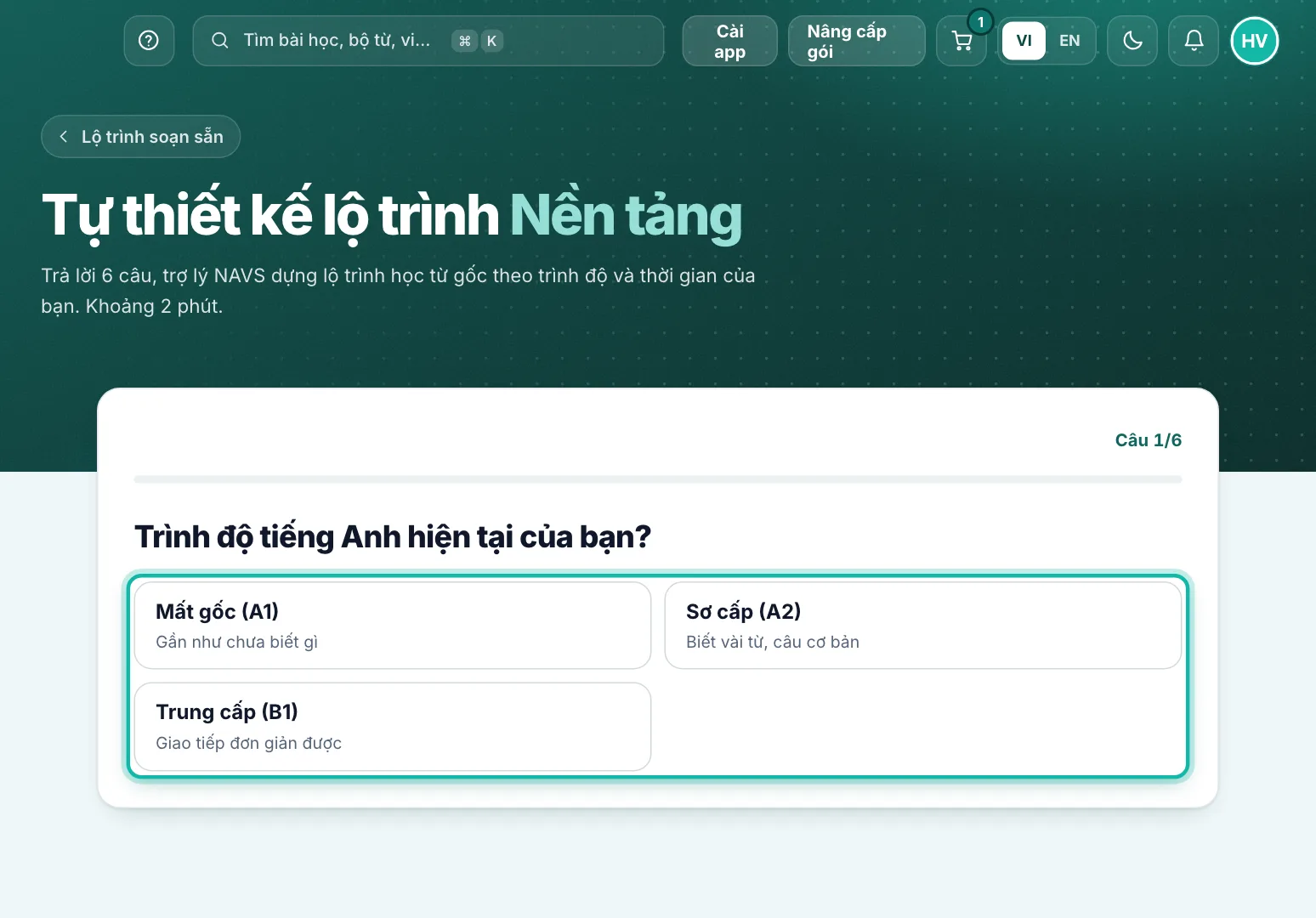Screen dimensions: 1316x918
Task: Switch language to EN
Action: point(1069,41)
